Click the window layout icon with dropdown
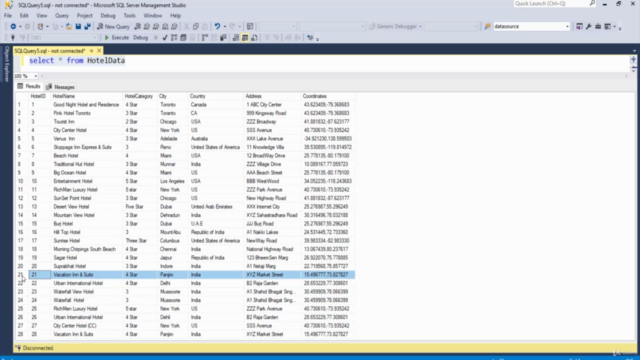Screen dimensions: 640x360 607,26
